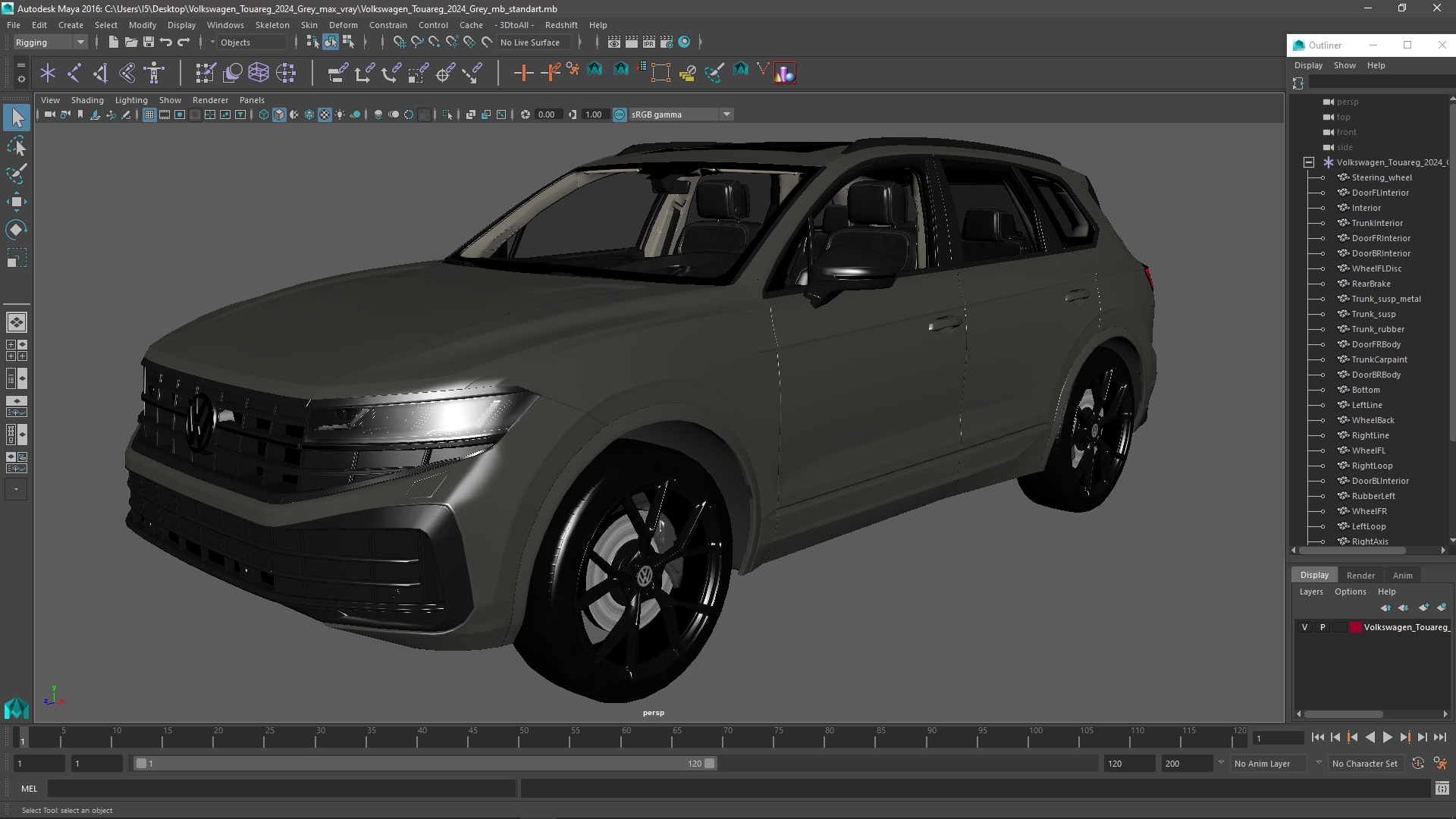Viewport: 1456px width, 819px height.
Task: Open the Rigging menu set dropdown
Action: (x=50, y=42)
